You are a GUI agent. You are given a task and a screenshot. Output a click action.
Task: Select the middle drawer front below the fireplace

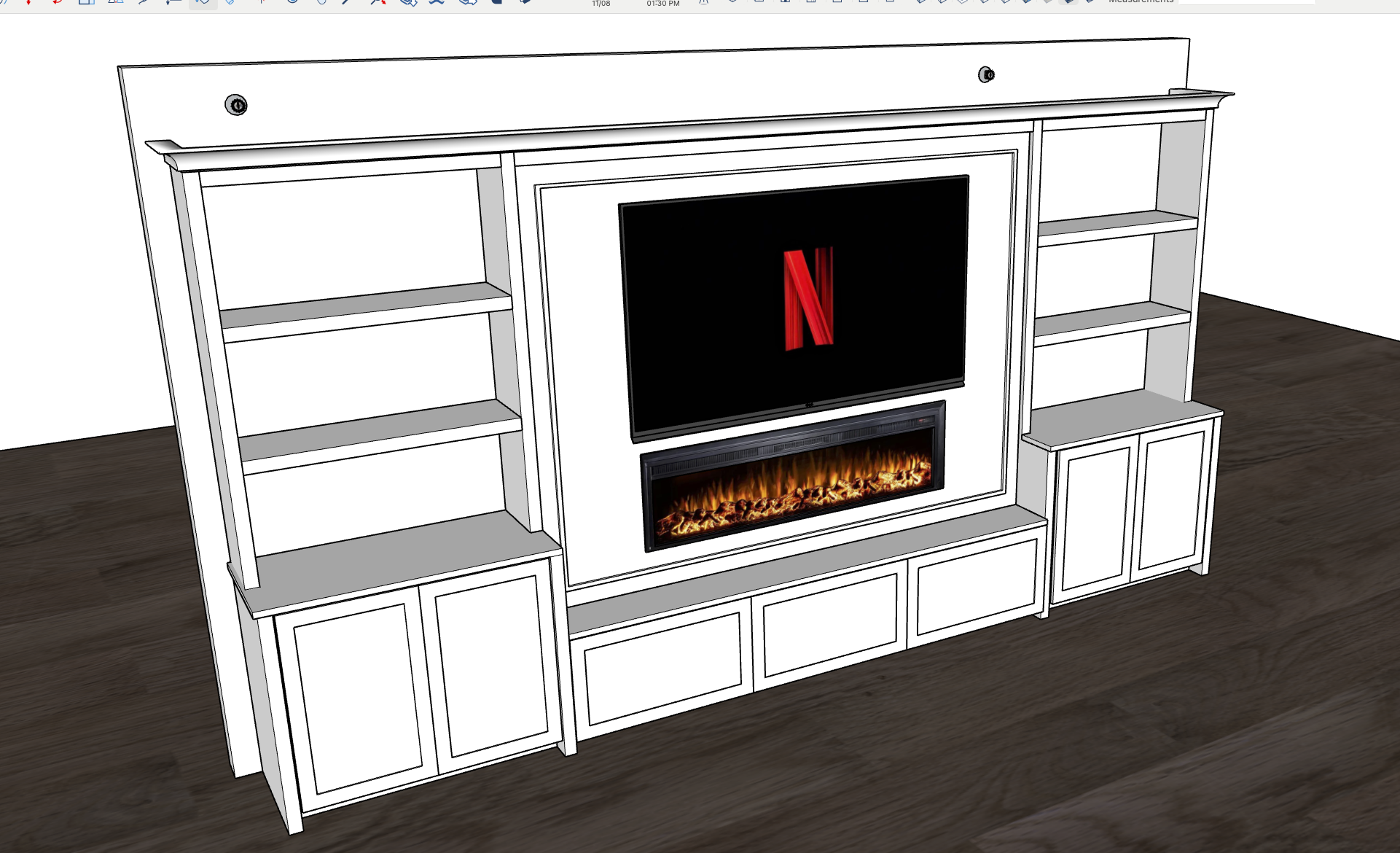tap(829, 626)
